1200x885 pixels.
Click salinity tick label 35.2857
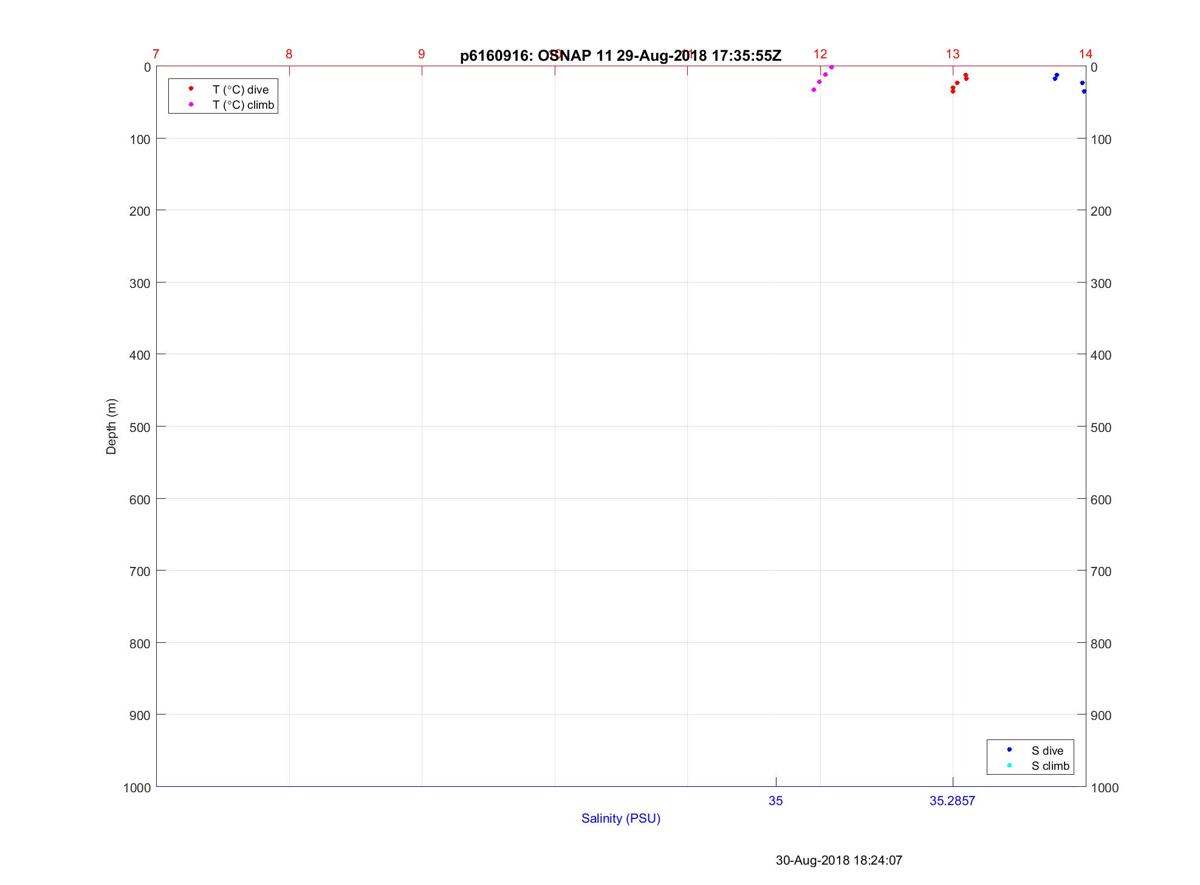(952, 801)
